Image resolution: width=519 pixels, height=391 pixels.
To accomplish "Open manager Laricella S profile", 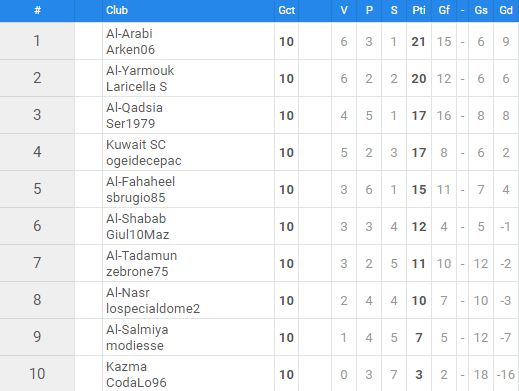I will click(136, 87).
